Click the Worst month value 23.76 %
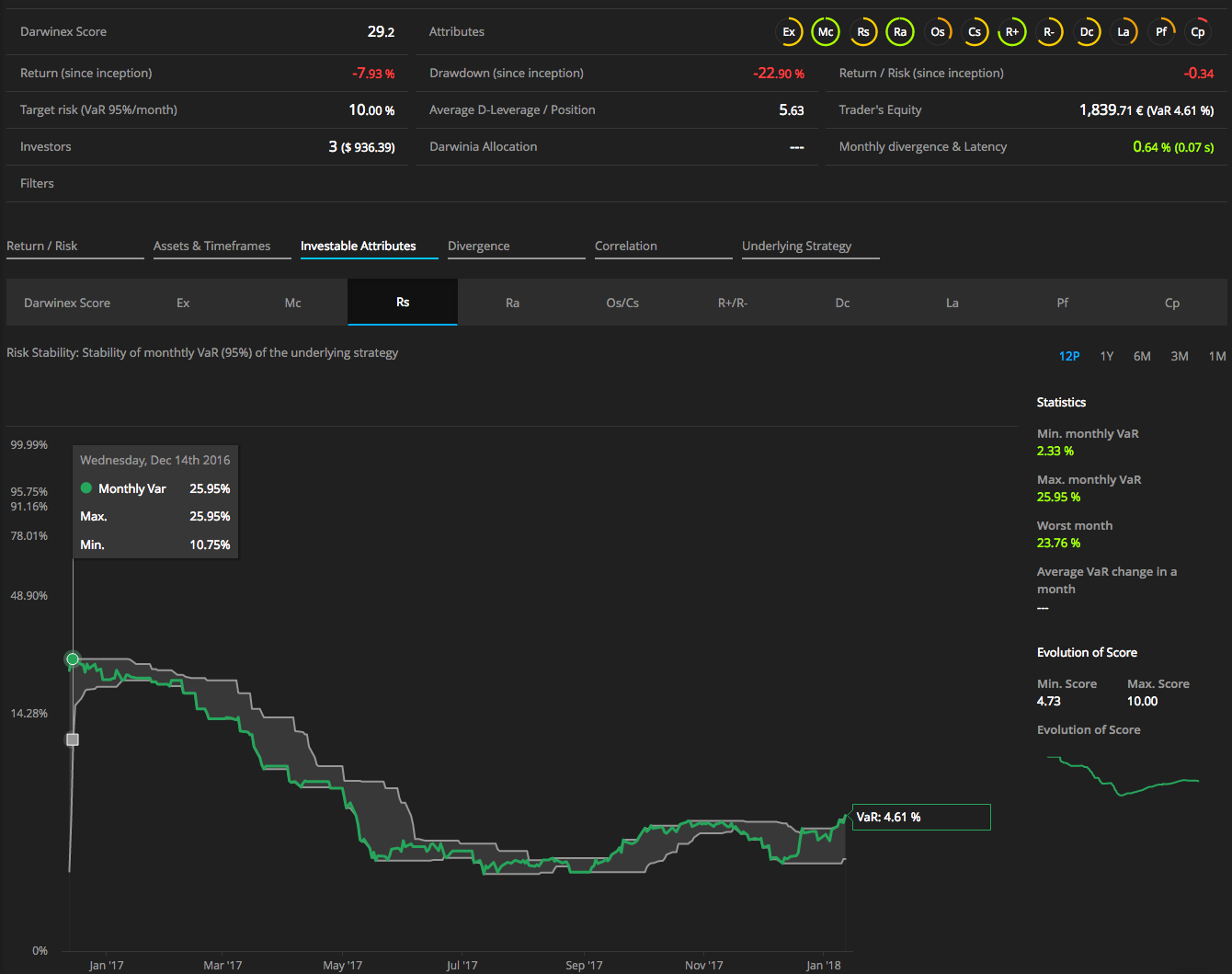 (1058, 543)
